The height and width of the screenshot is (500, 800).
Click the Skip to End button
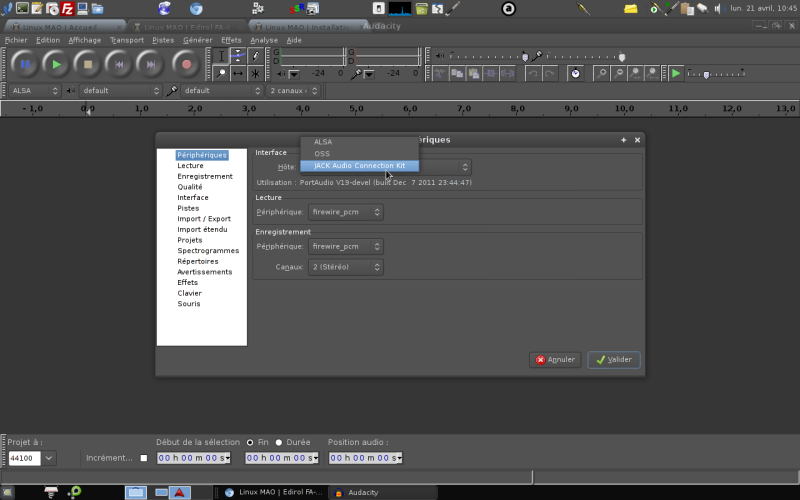pyautogui.click(x=152, y=64)
